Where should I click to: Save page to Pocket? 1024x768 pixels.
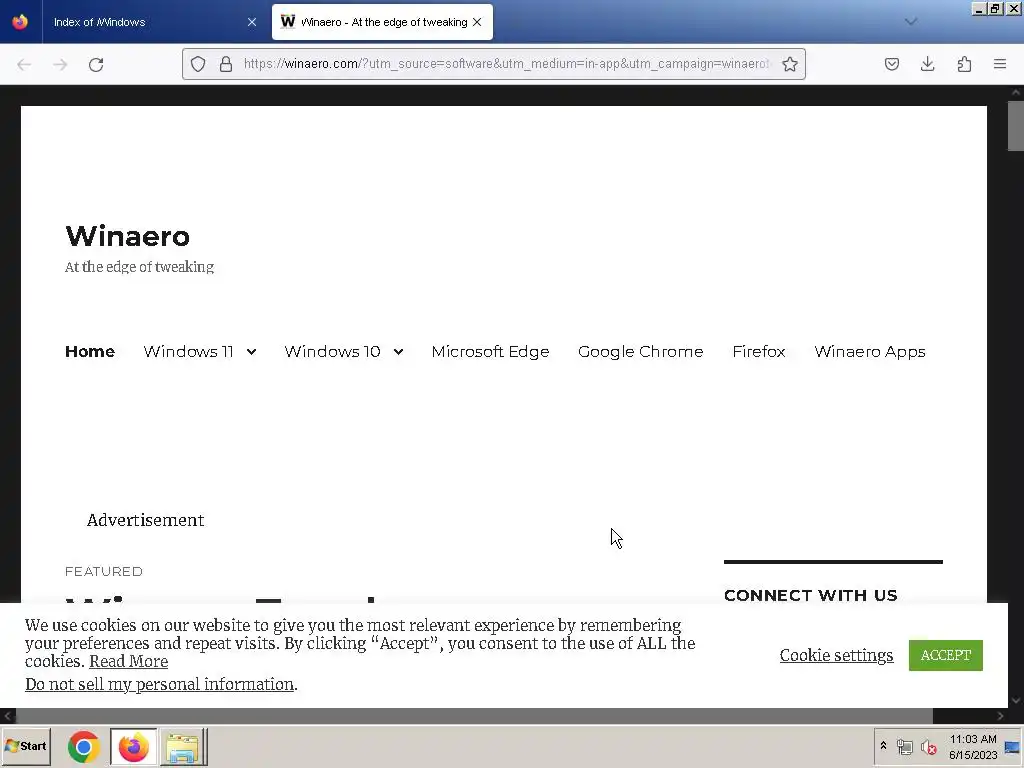click(x=891, y=64)
